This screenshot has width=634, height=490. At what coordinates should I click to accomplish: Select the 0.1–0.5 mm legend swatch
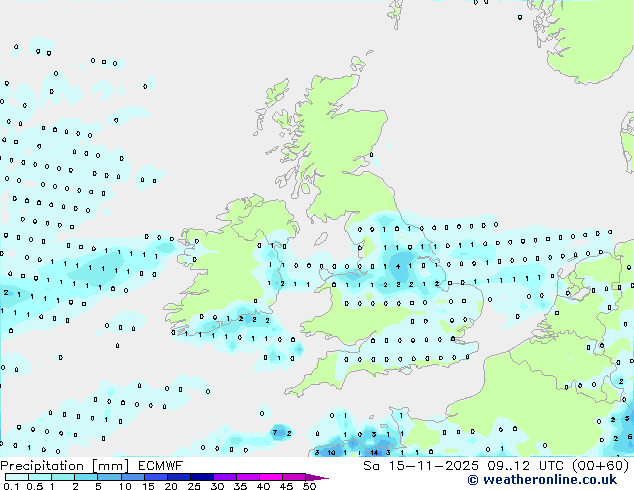17,477
